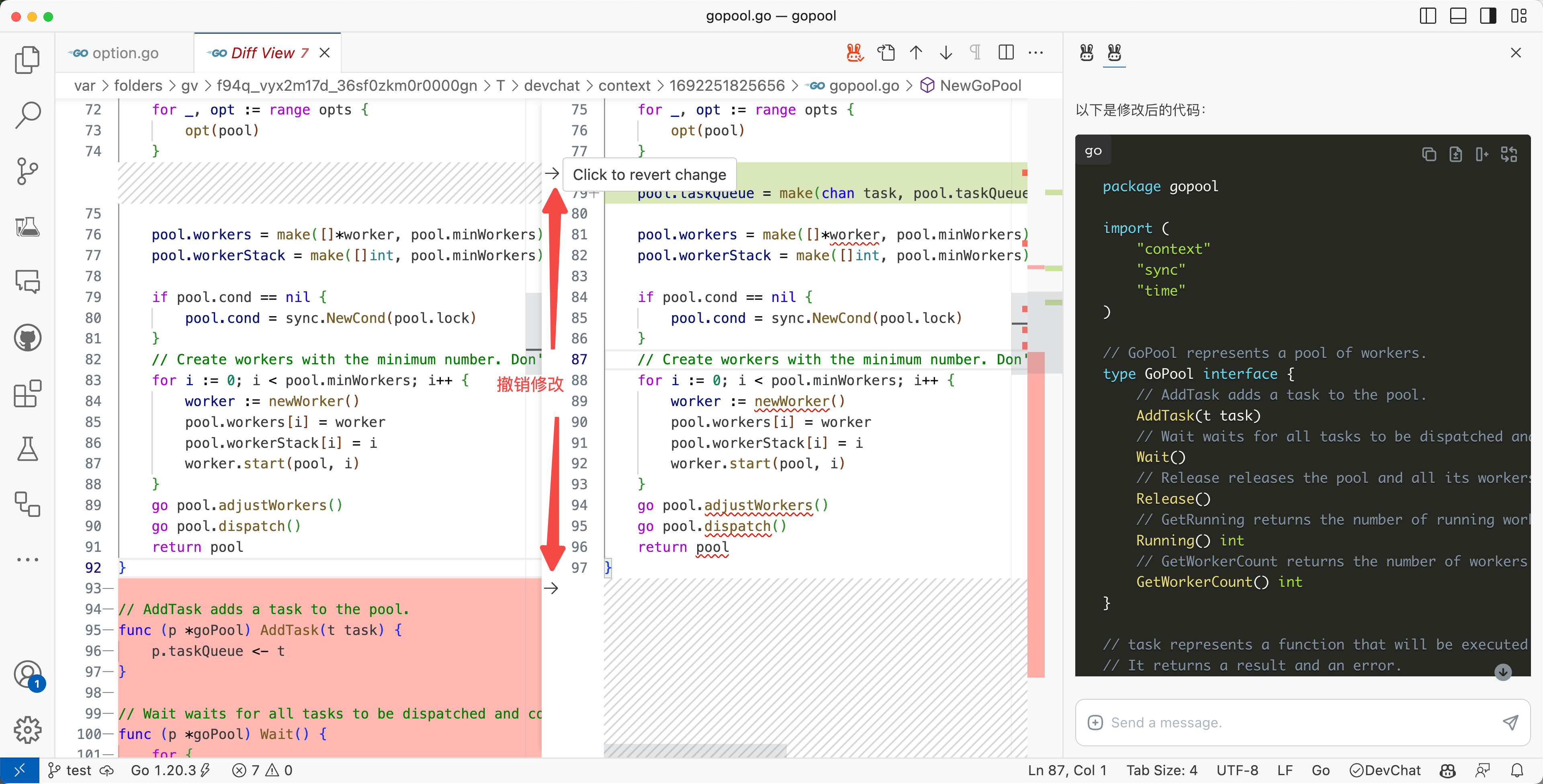Copy code block in chat panel
This screenshot has height=784, width=1543.
[1428, 155]
